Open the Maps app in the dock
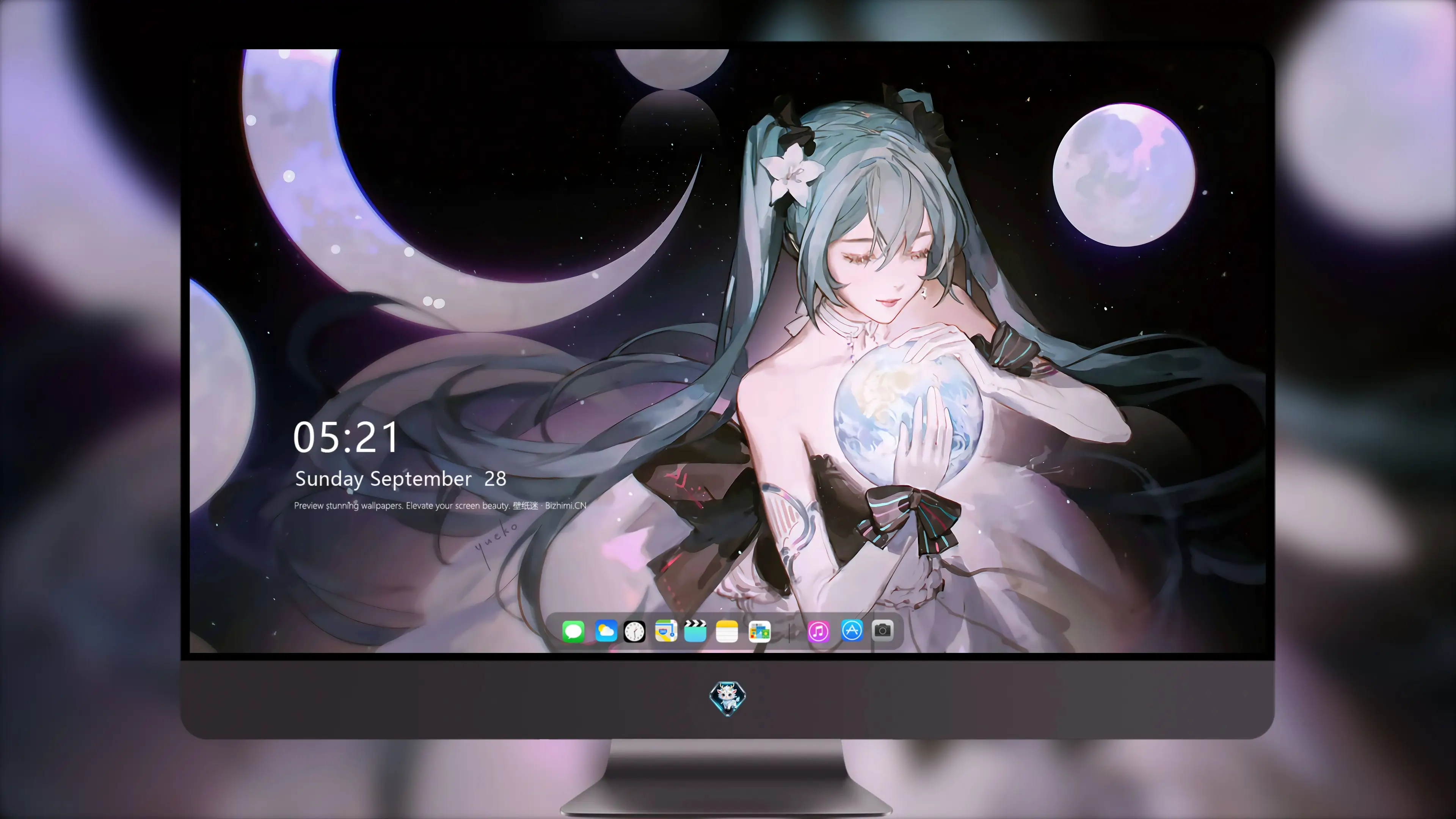This screenshot has height=819, width=1456. point(666,631)
